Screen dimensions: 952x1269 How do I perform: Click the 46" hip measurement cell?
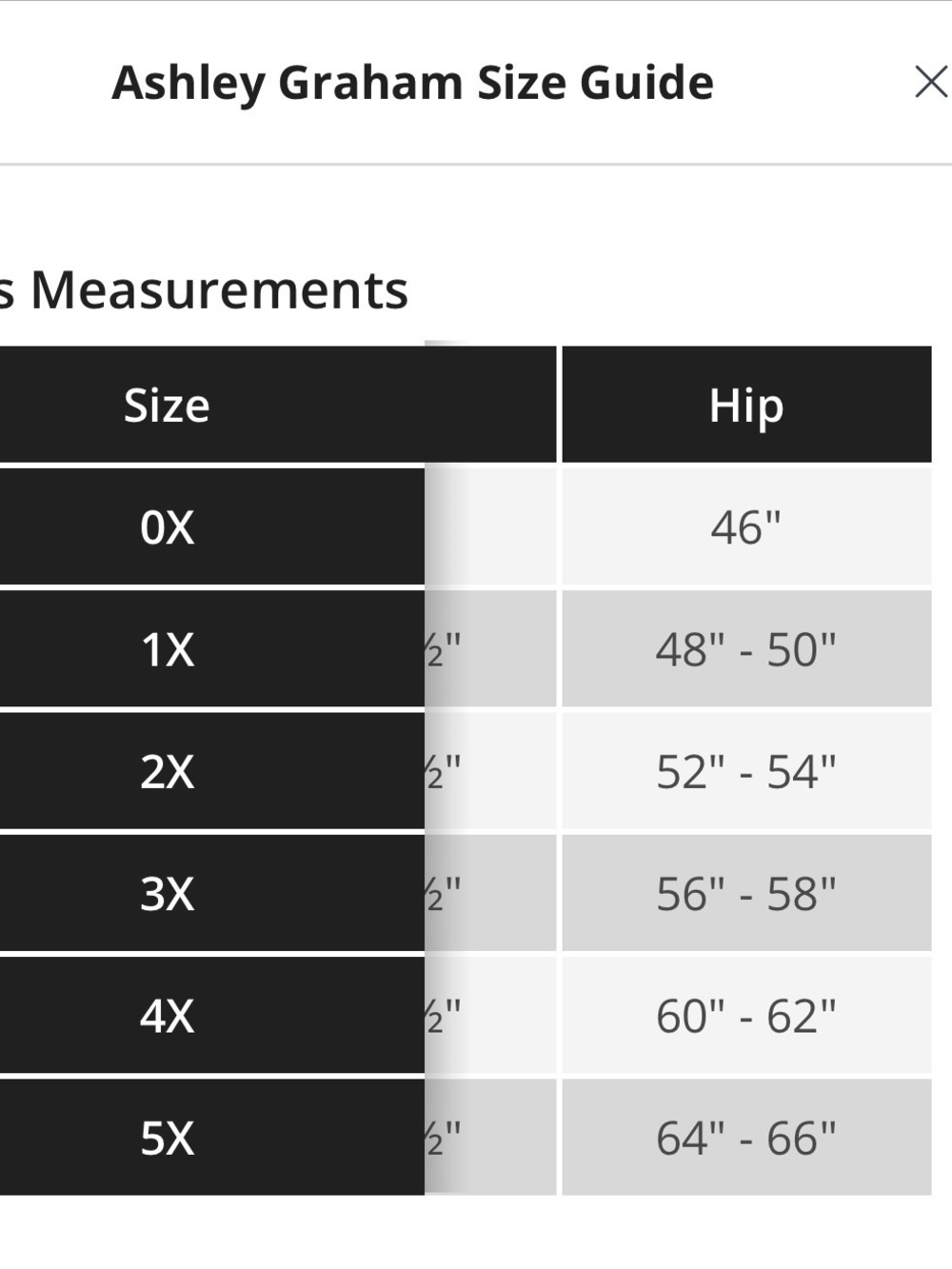[x=746, y=526]
